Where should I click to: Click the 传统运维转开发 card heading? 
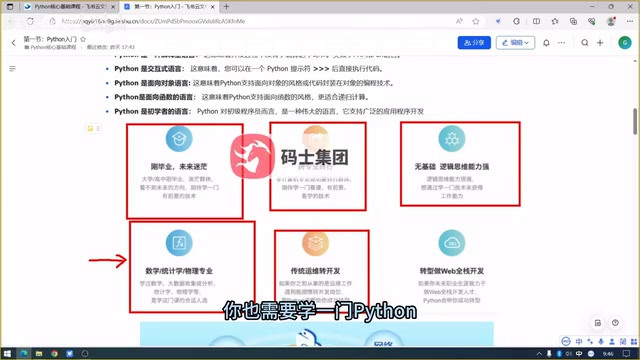315,271
